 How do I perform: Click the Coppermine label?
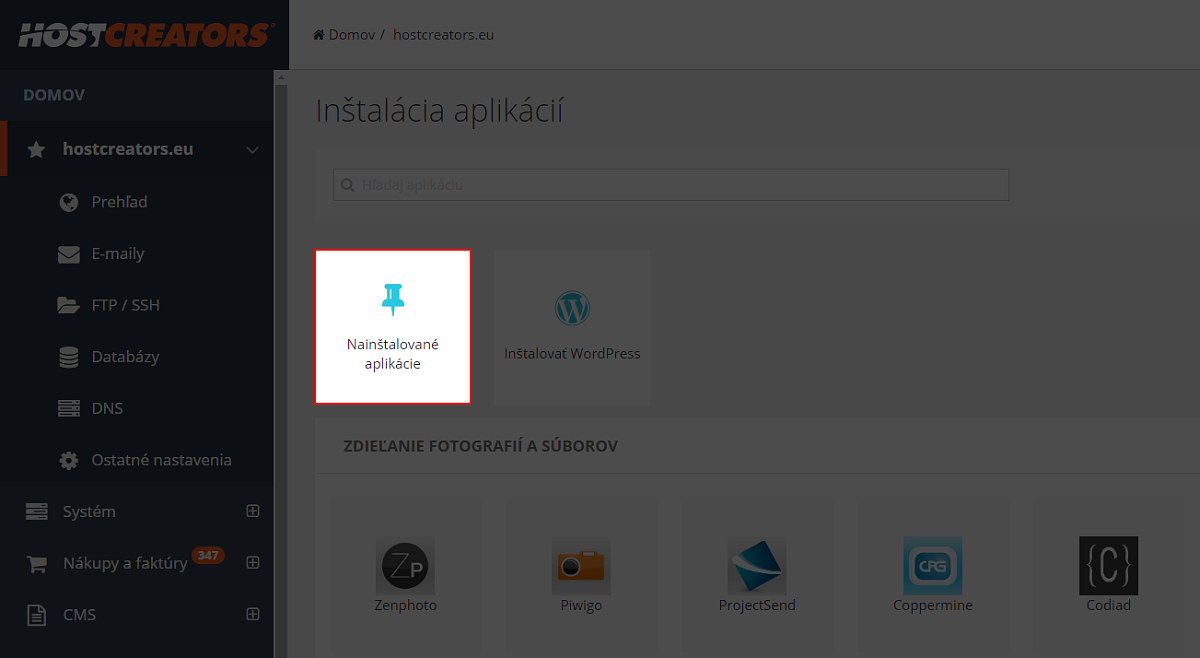point(933,605)
